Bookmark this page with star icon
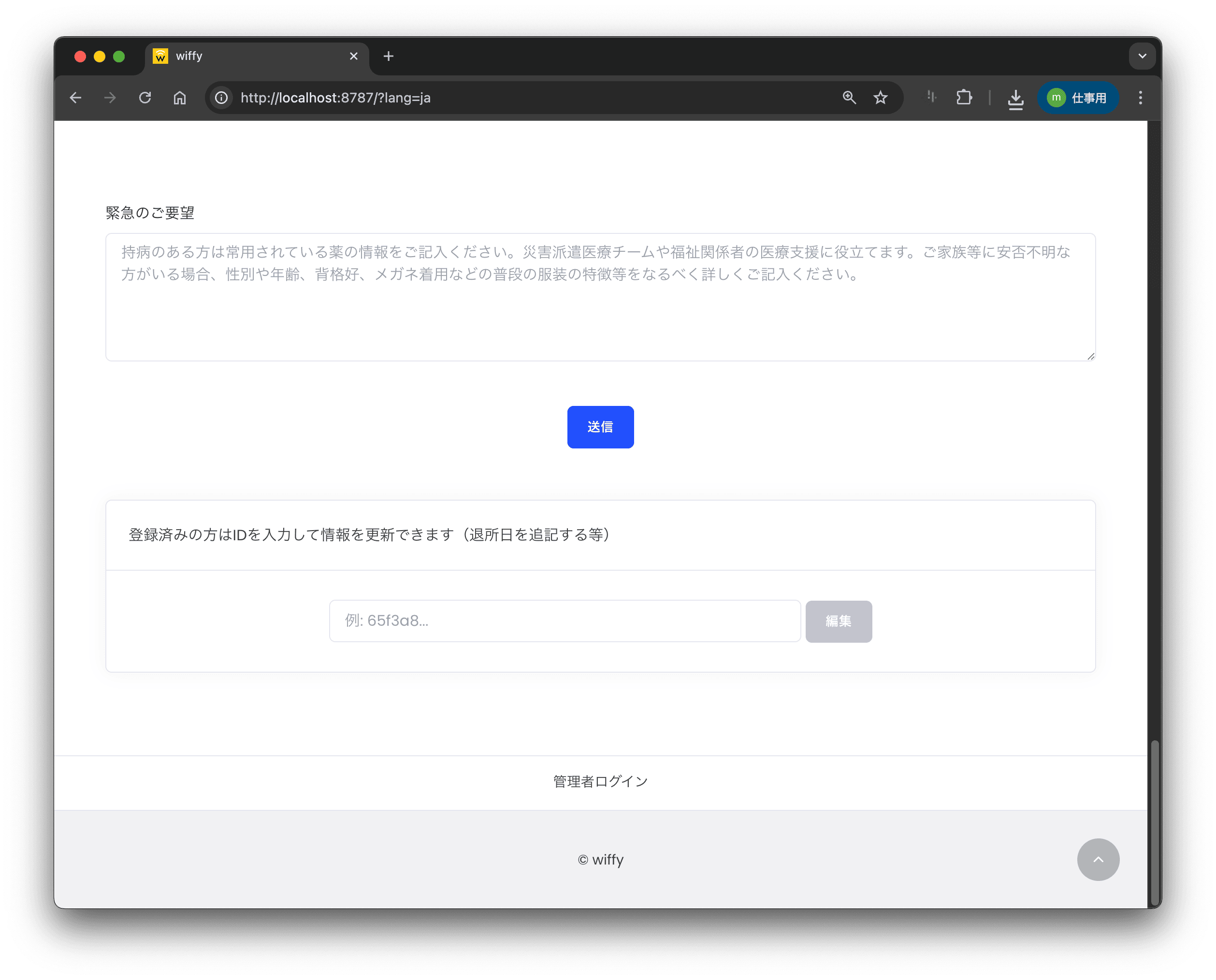The image size is (1216, 980). [x=880, y=98]
